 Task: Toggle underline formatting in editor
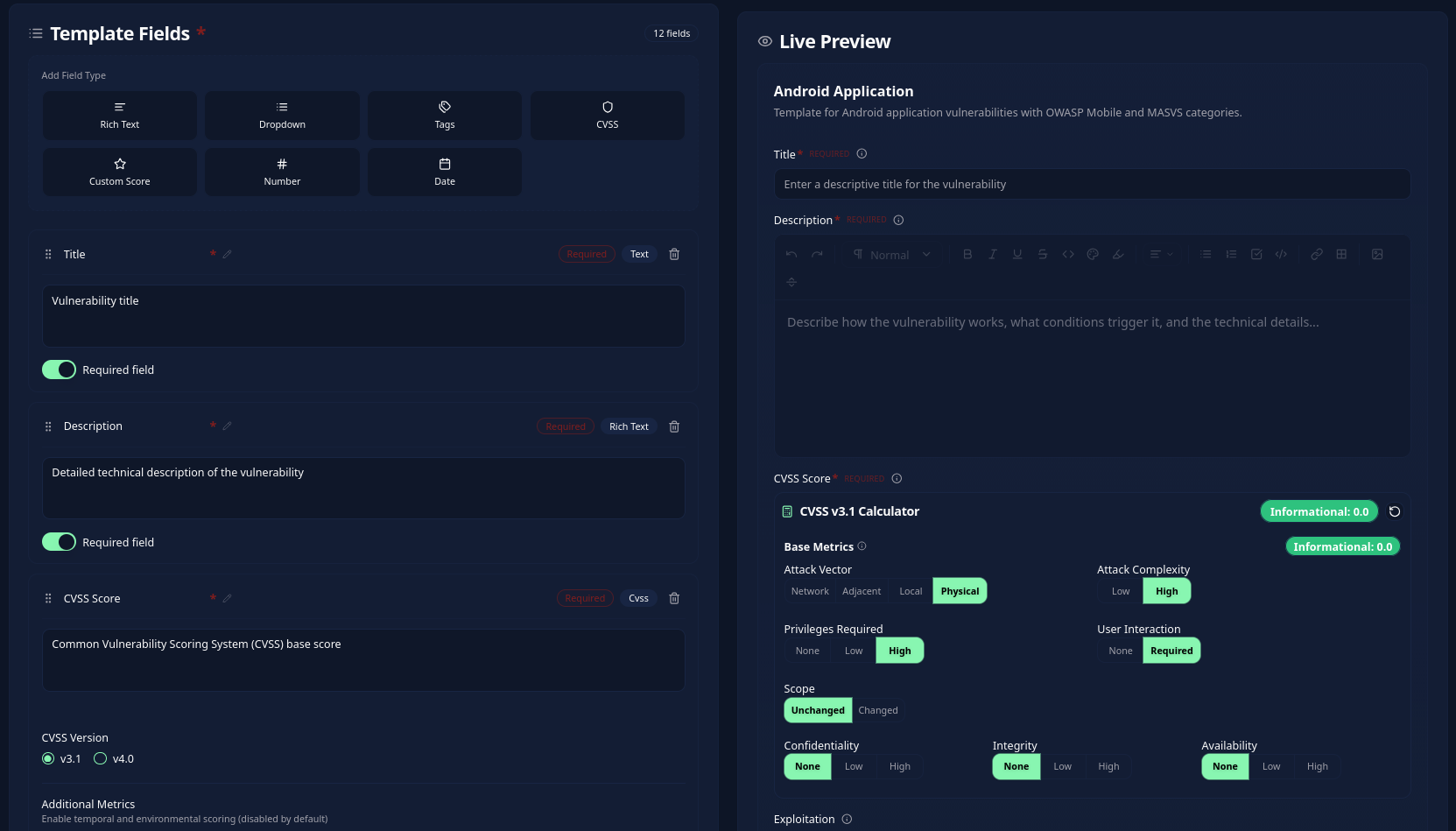tap(1017, 254)
